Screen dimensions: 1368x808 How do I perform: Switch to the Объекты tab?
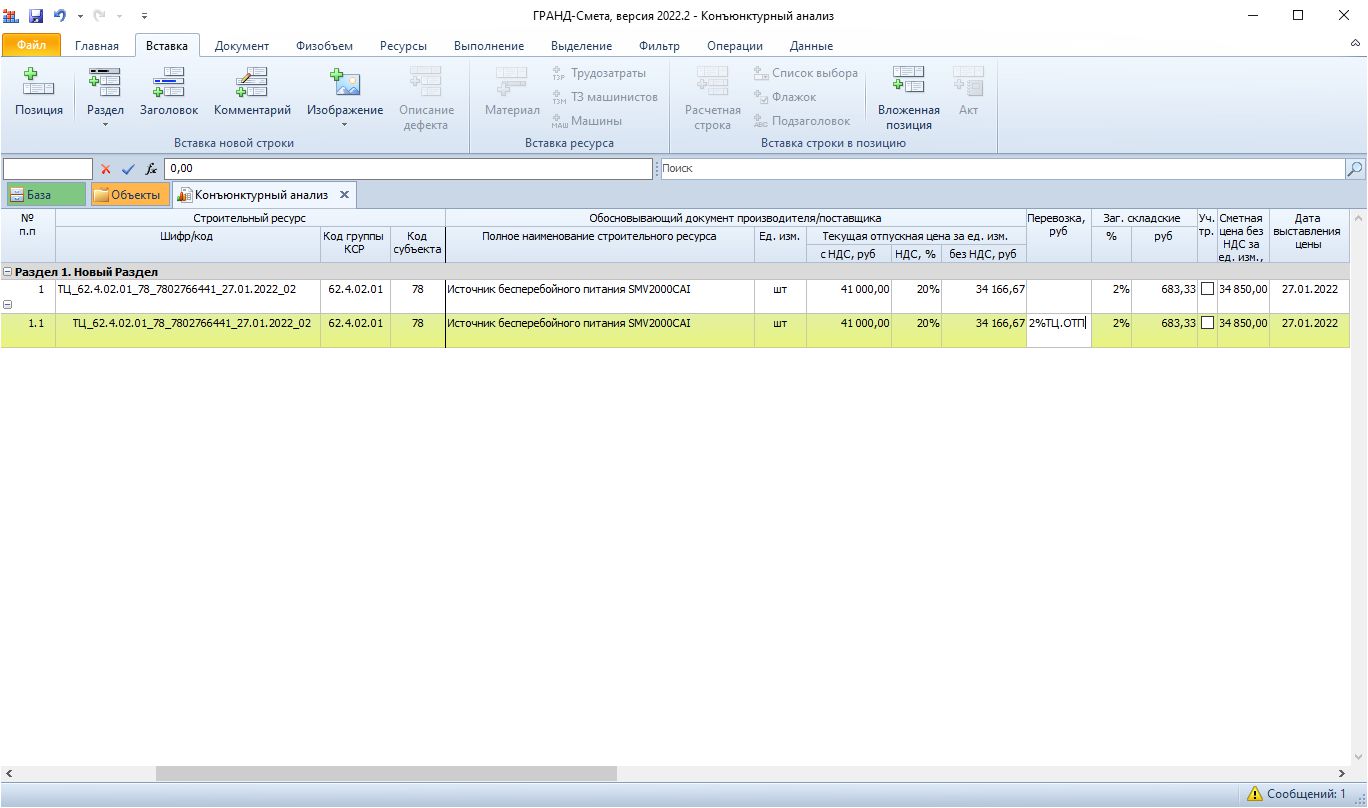[128, 195]
